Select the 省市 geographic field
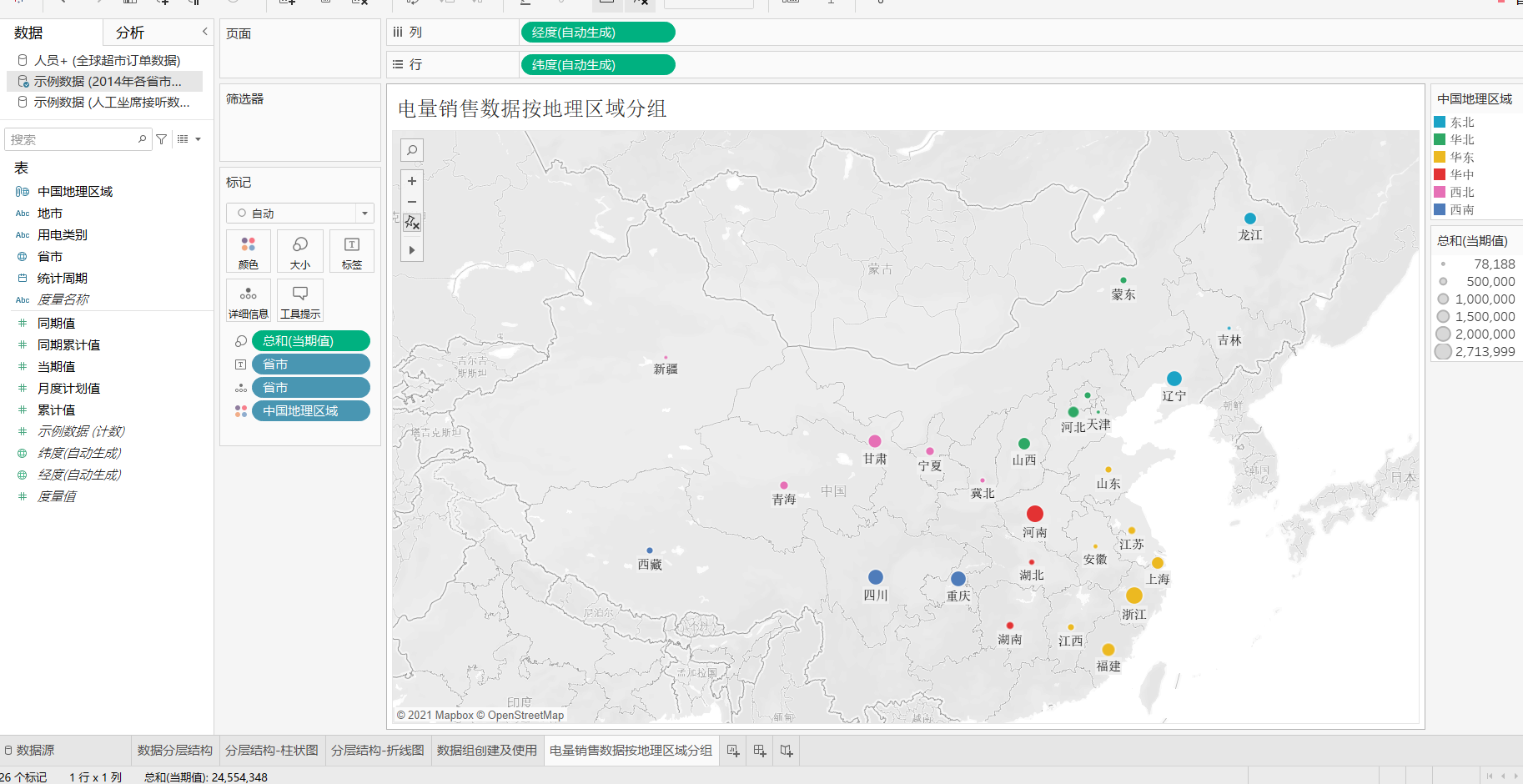The height and width of the screenshot is (784, 1523). point(50,257)
